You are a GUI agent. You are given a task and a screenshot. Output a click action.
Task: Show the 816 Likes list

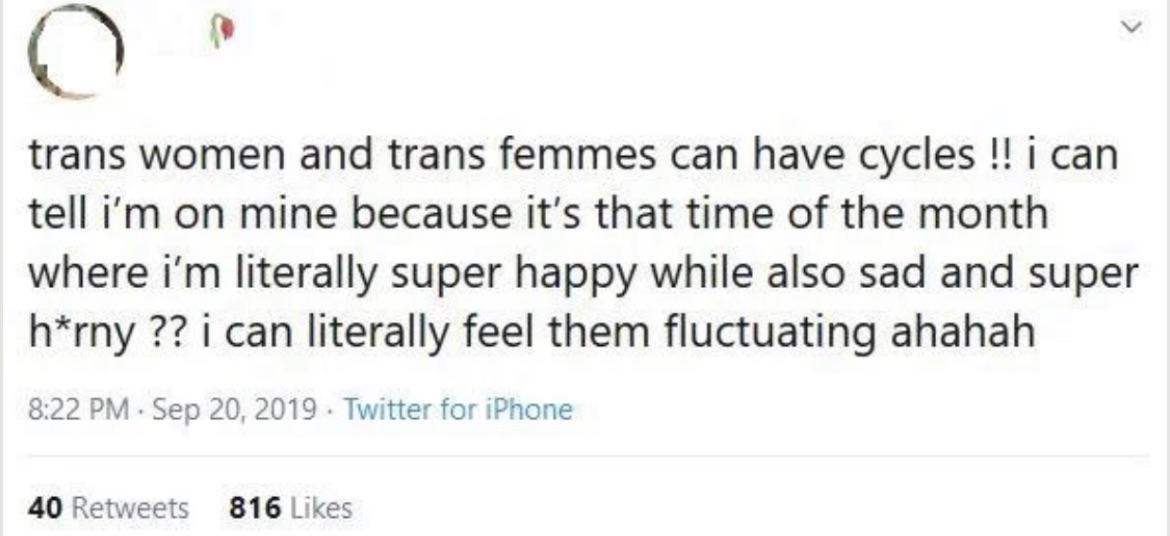pyautogui.click(x=290, y=507)
